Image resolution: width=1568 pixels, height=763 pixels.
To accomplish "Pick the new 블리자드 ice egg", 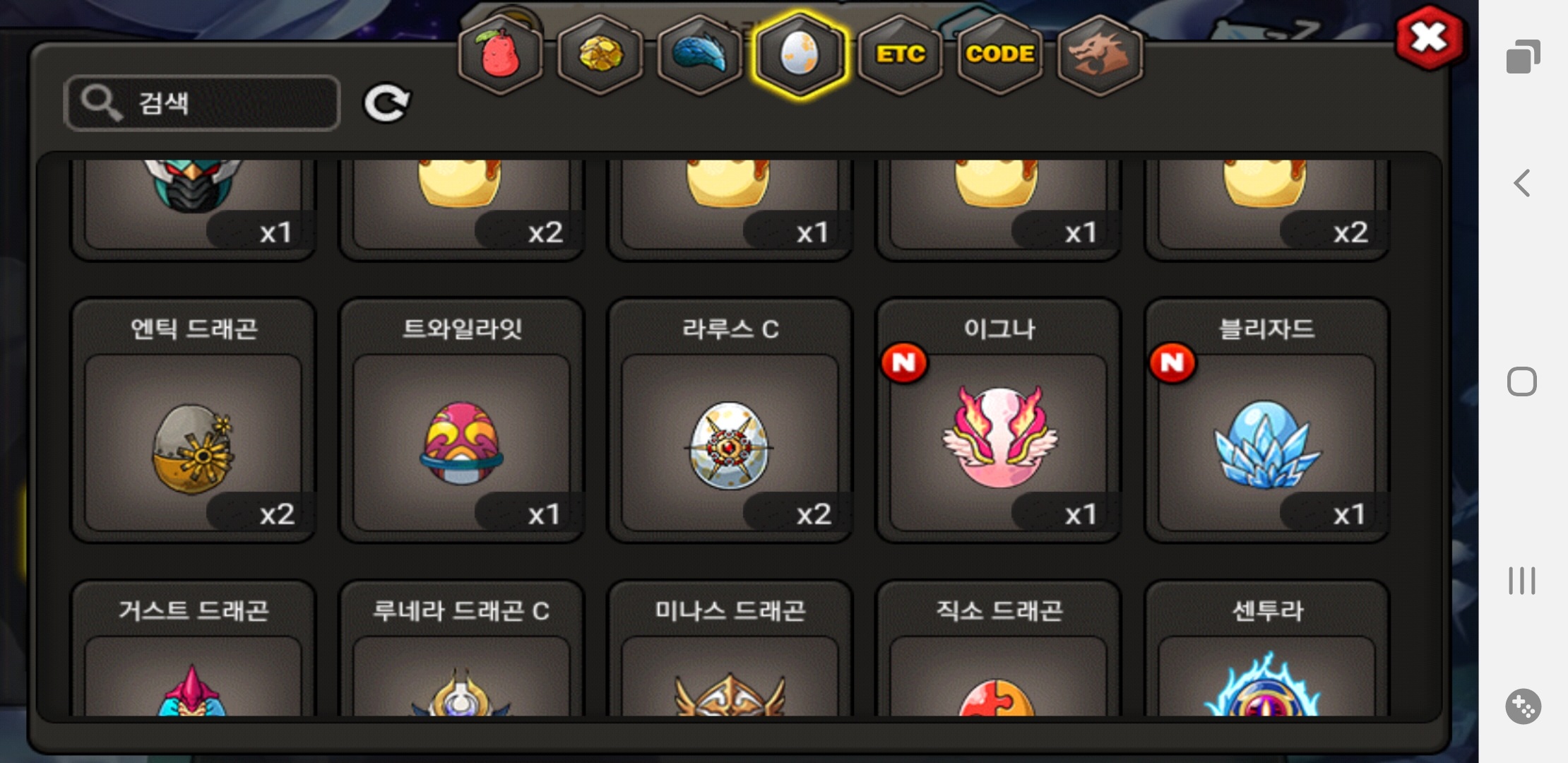I will (1266, 420).
